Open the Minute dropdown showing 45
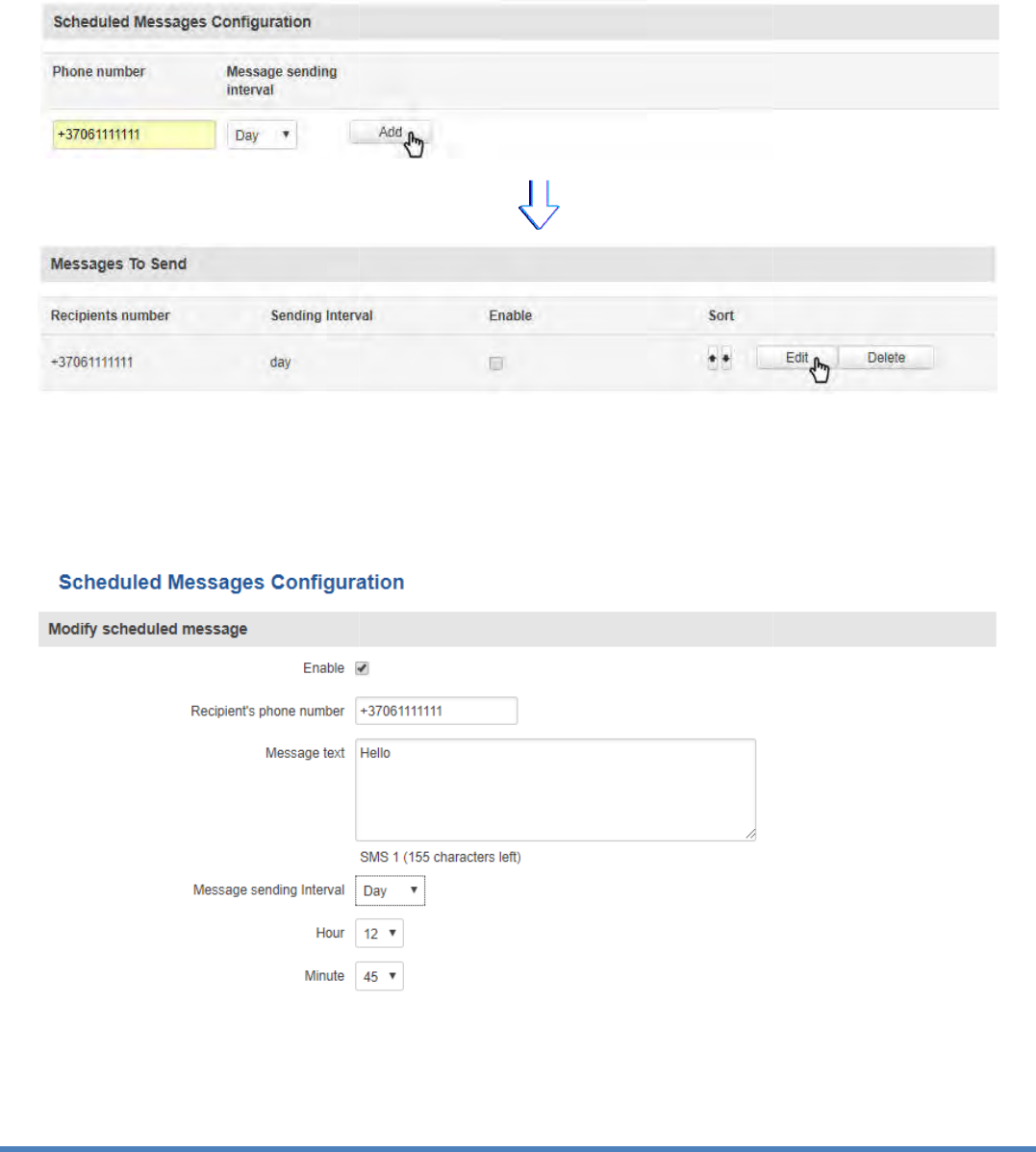The height and width of the screenshot is (1152, 1036). click(x=379, y=977)
